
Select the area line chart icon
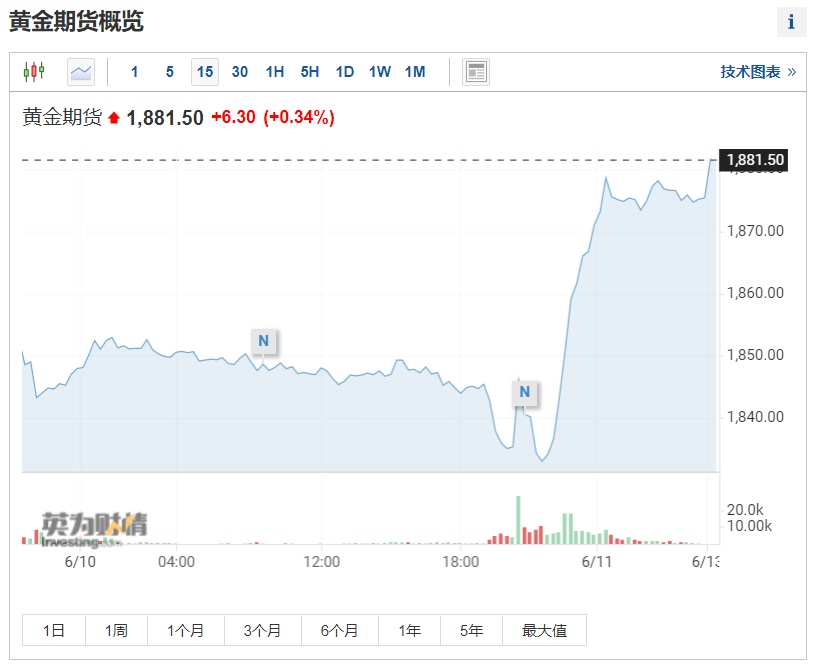81,72
